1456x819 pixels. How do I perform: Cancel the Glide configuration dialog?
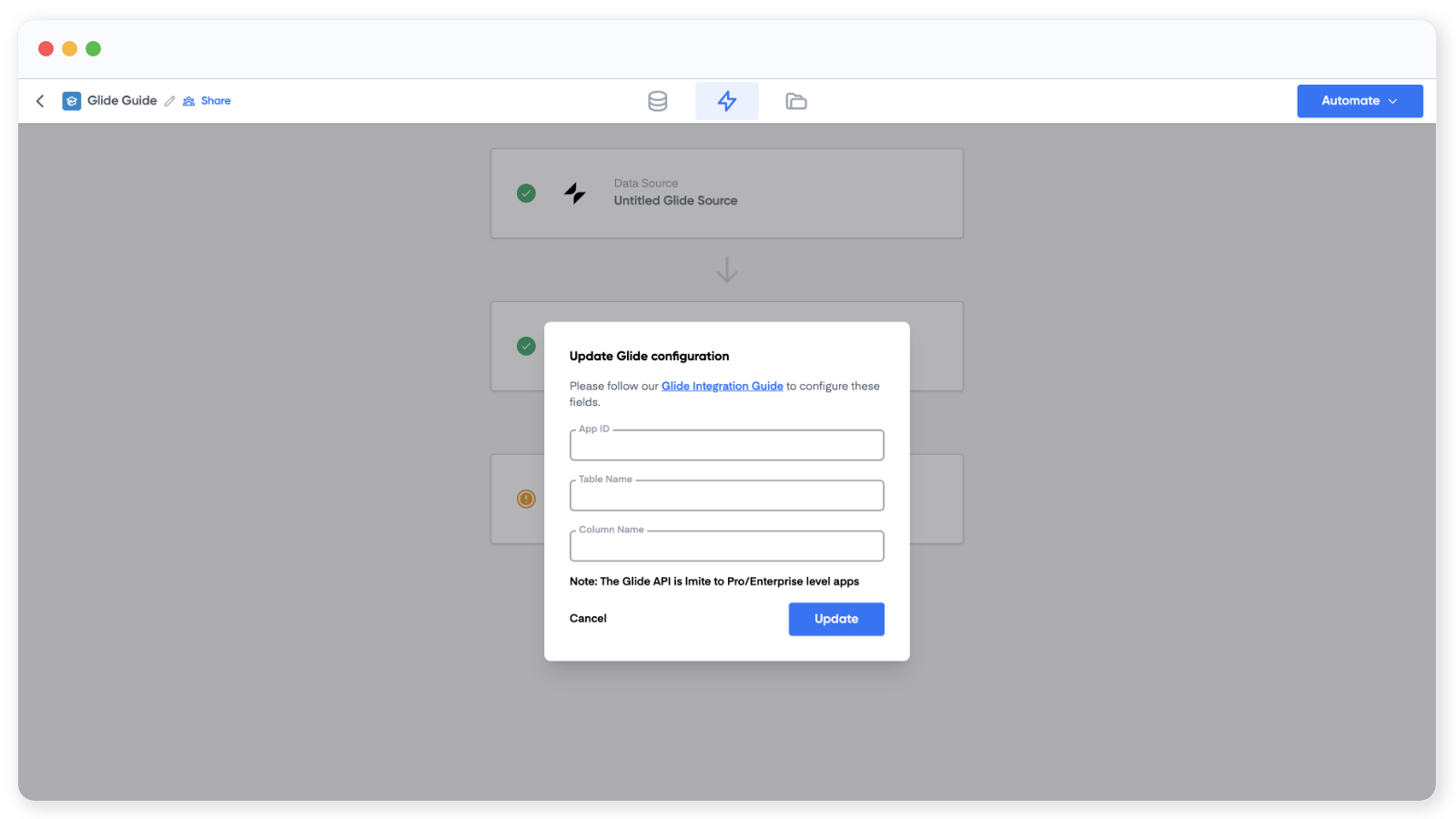pos(588,619)
